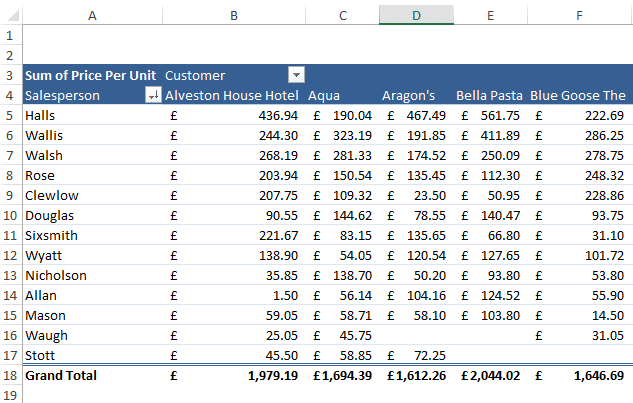Select column A header
This screenshot has width=633, height=403.
tap(92, 15)
